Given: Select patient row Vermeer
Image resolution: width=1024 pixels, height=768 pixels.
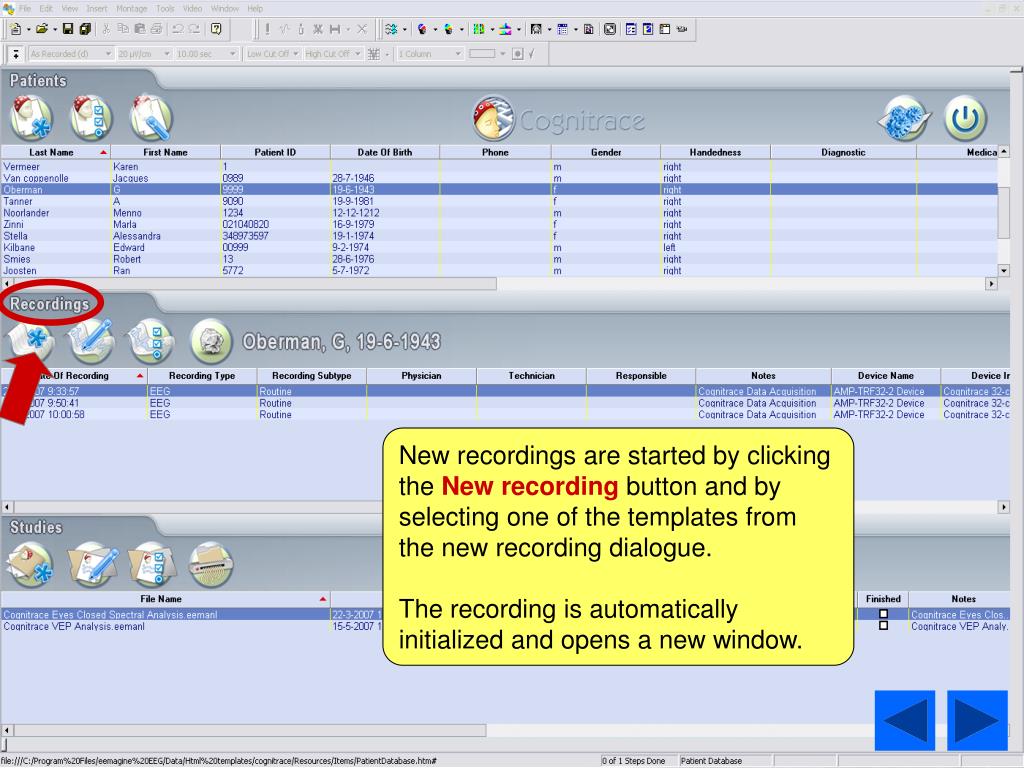Looking at the screenshot, I should tap(500, 167).
